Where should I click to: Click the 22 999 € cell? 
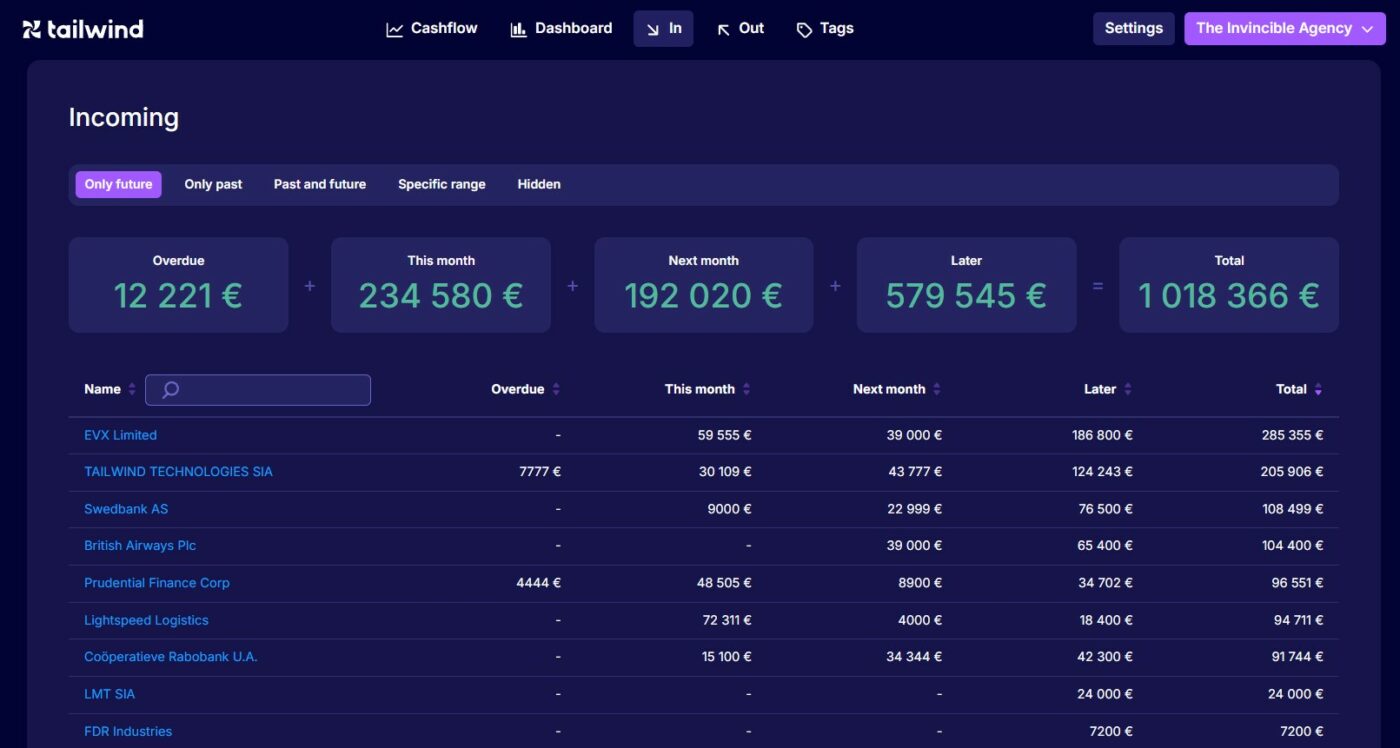[x=915, y=509]
